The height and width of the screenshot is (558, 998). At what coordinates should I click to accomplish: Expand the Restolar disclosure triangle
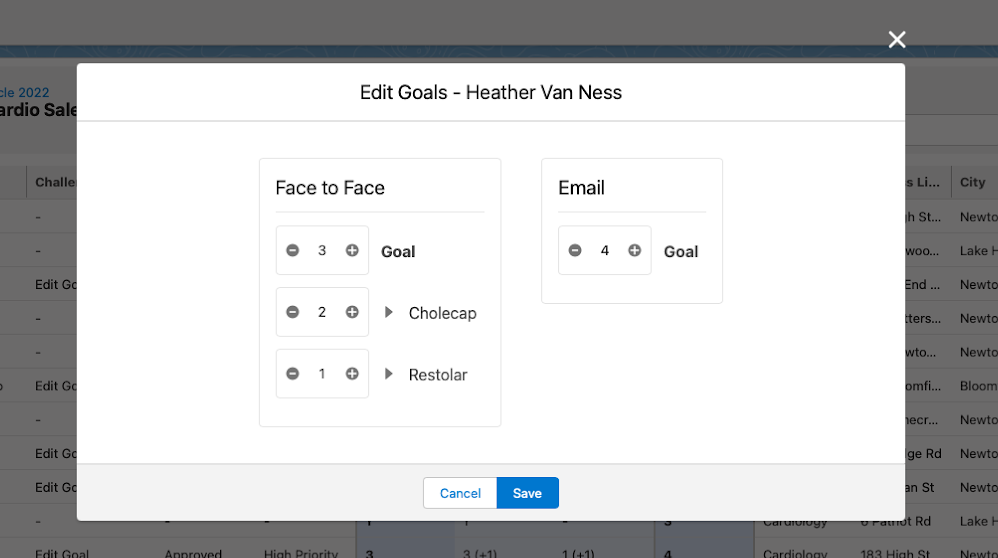tap(389, 374)
